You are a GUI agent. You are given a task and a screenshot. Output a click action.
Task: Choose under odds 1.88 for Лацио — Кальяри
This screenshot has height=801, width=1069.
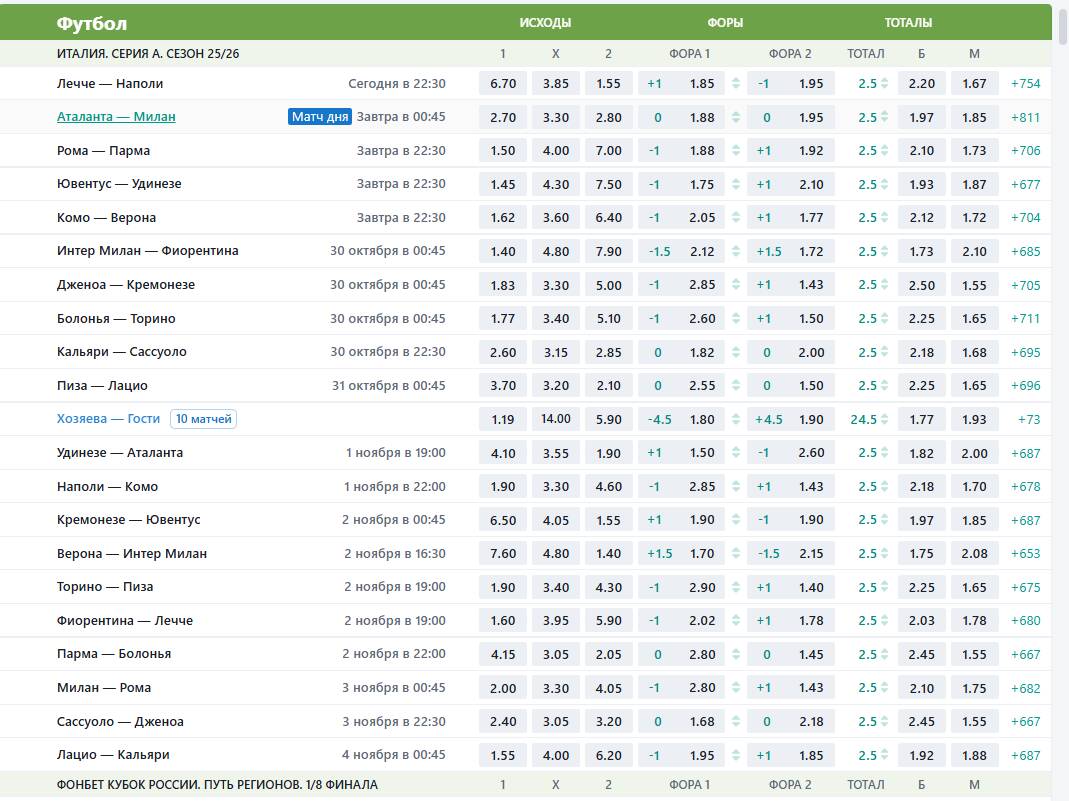point(974,755)
